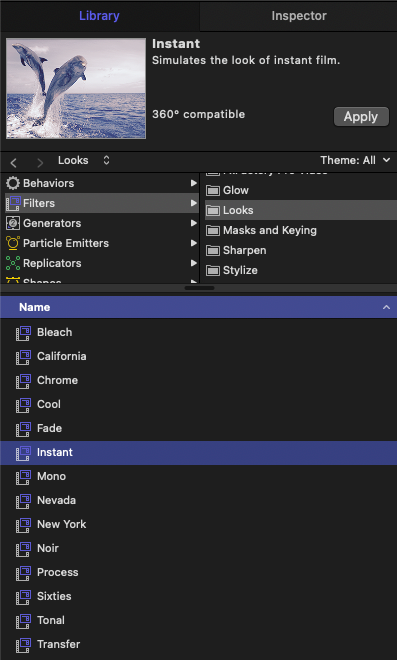The width and height of the screenshot is (397, 660).
Task: Select the Fade filter
Action: (198, 428)
